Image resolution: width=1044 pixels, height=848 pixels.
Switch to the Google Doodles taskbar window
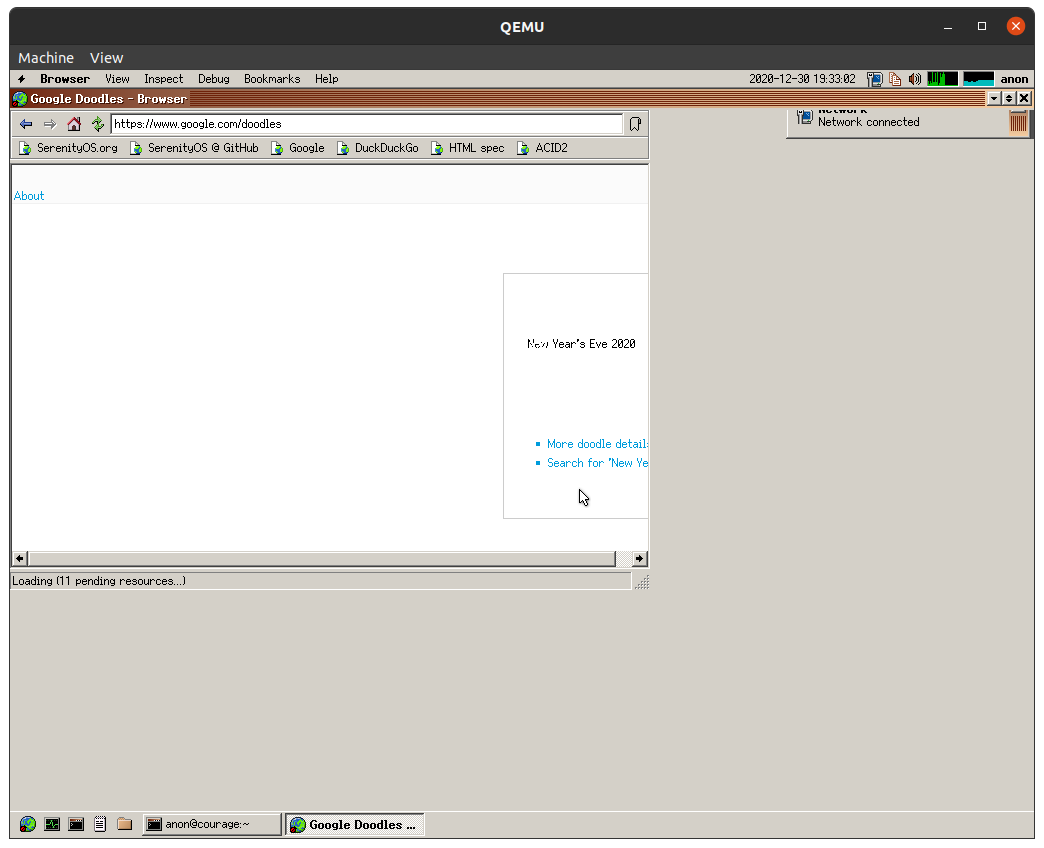click(354, 824)
